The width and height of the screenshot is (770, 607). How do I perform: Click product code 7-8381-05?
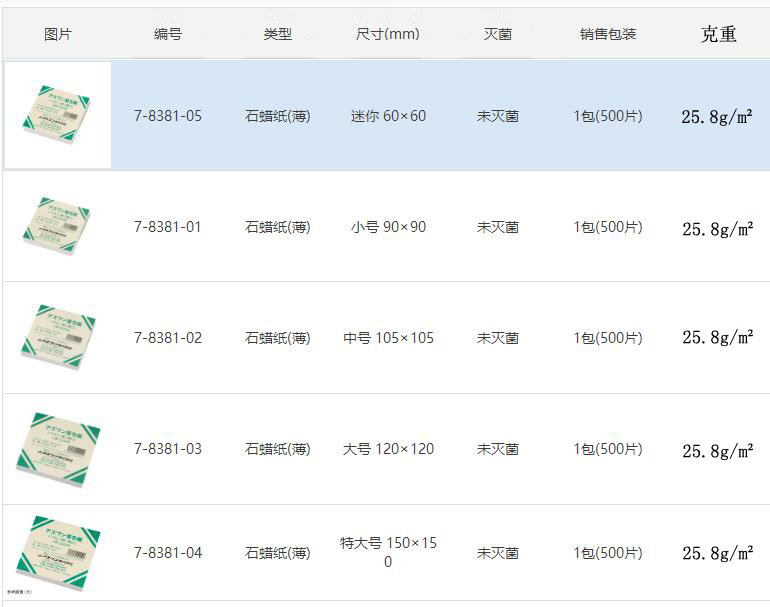pyautogui.click(x=168, y=116)
